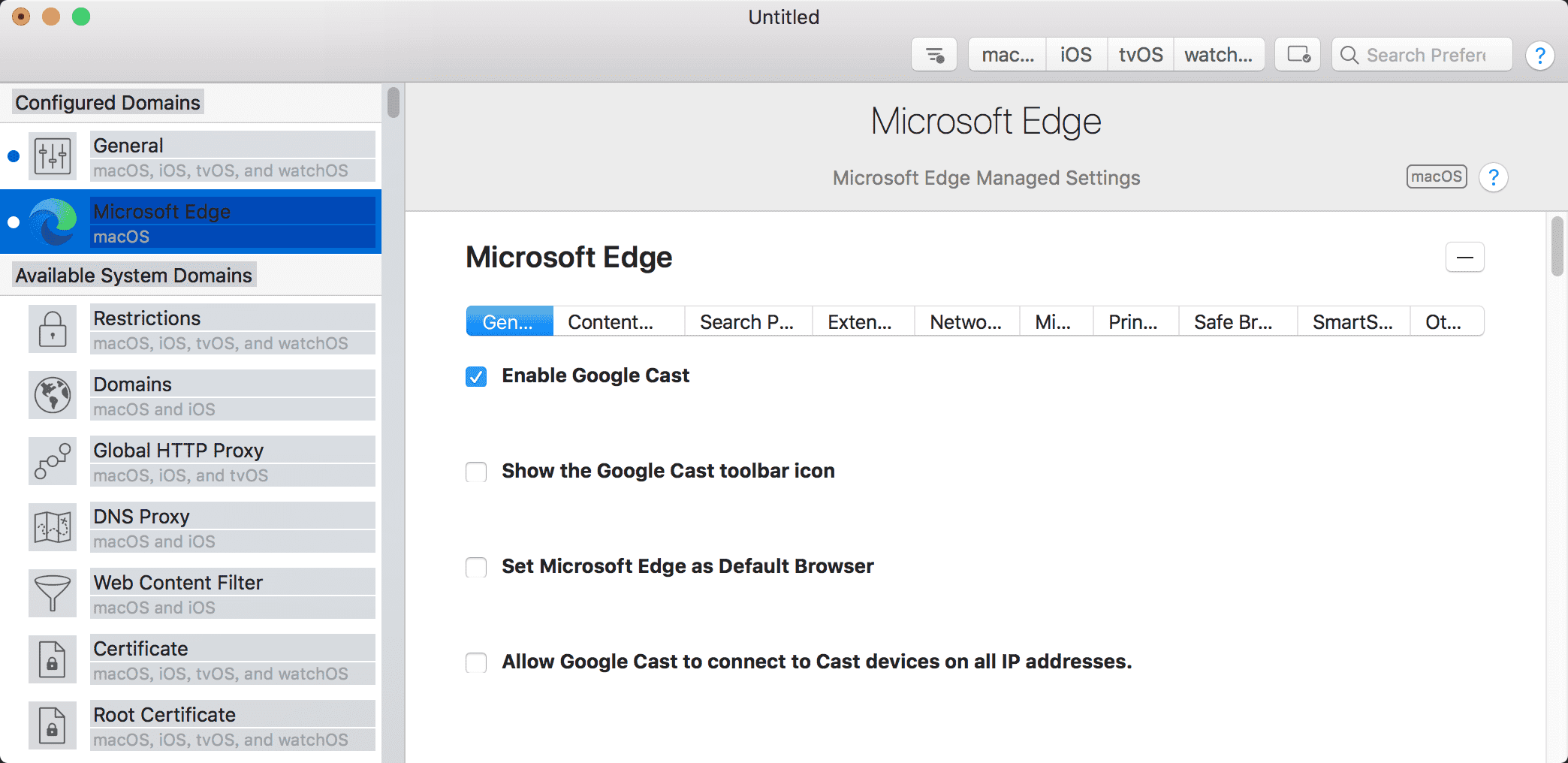1568x763 pixels.
Task: Click the Domains globe icon
Action: tap(53, 395)
